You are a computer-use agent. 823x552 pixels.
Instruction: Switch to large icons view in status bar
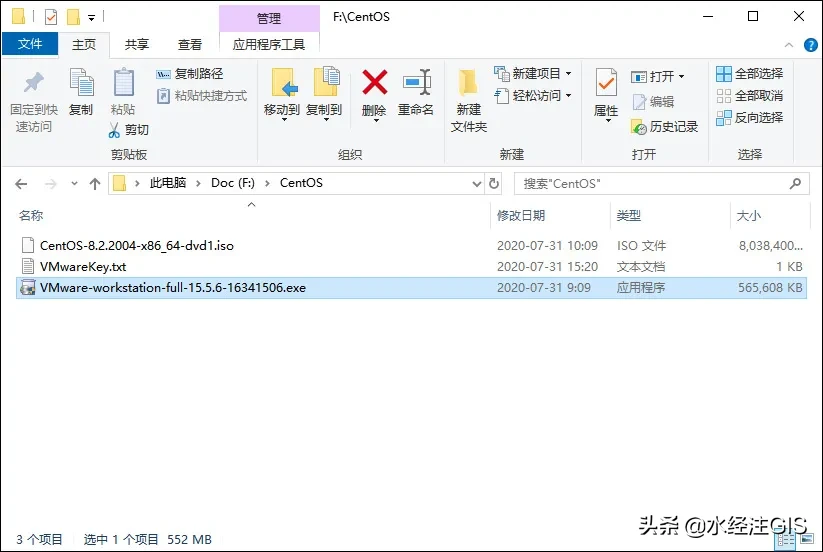[807, 539]
